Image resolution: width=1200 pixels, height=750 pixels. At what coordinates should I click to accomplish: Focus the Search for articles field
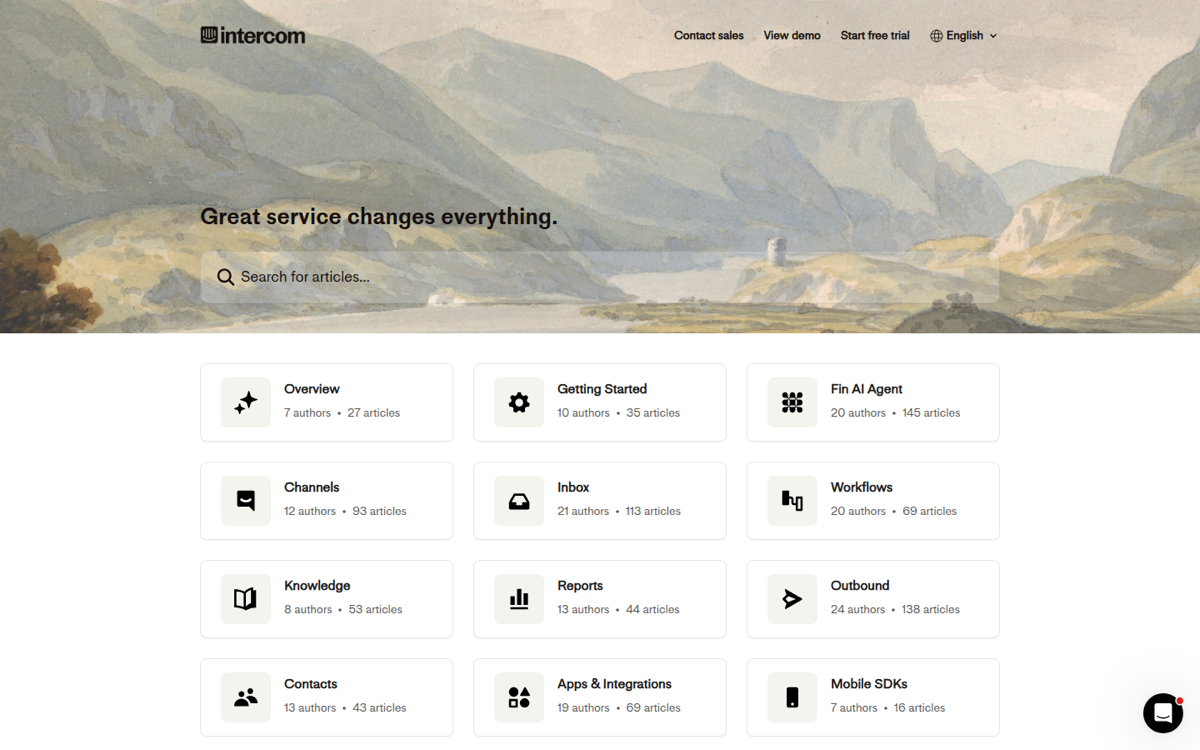600,277
